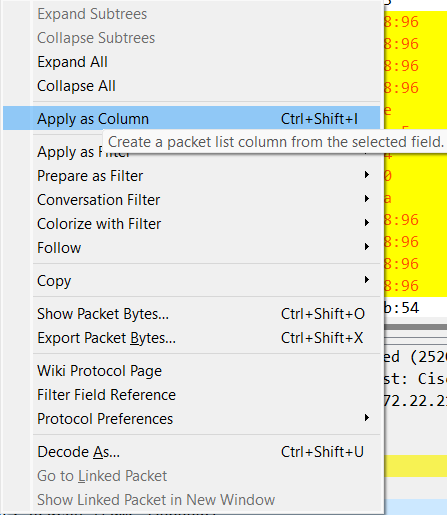This screenshot has width=447, height=515.
Task: Open the Copy submenu arrow
Action: click(367, 280)
